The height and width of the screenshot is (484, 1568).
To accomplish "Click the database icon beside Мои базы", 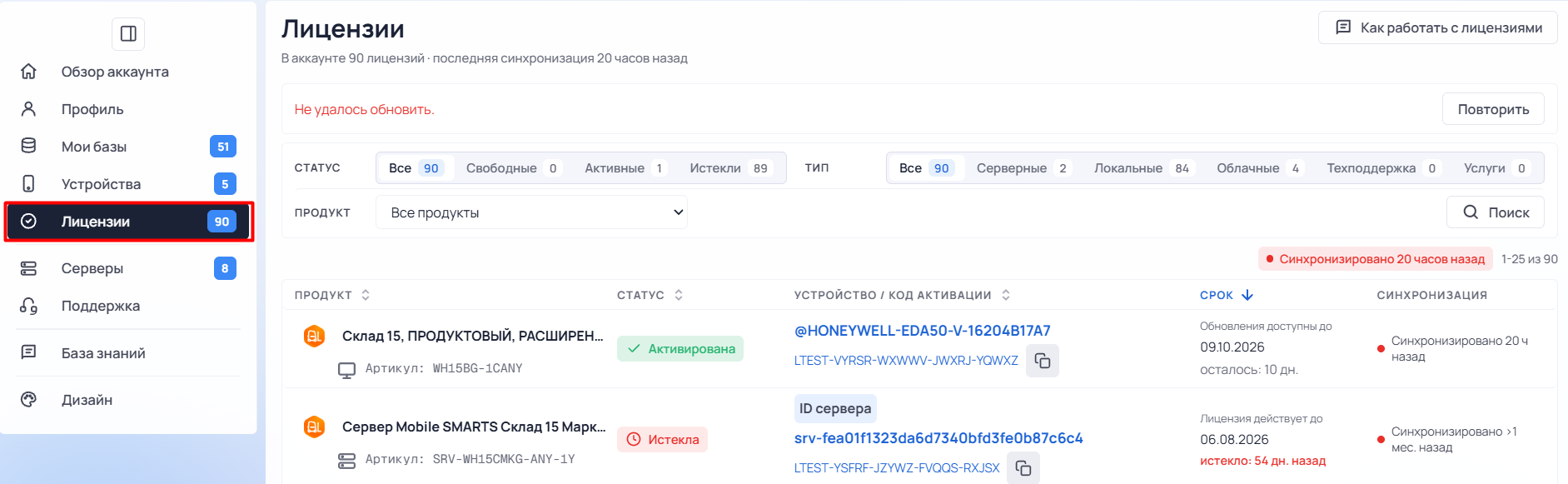I will (28, 146).
